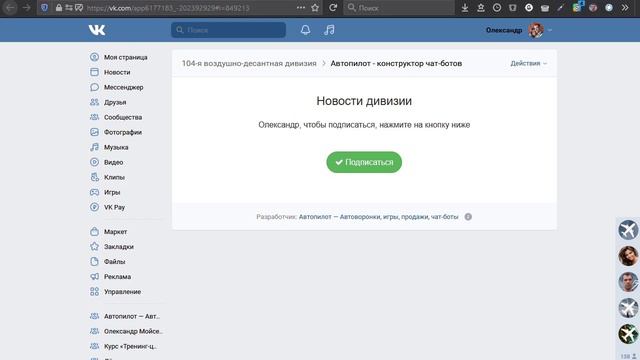Click the browser back arrow

coord(10,7)
